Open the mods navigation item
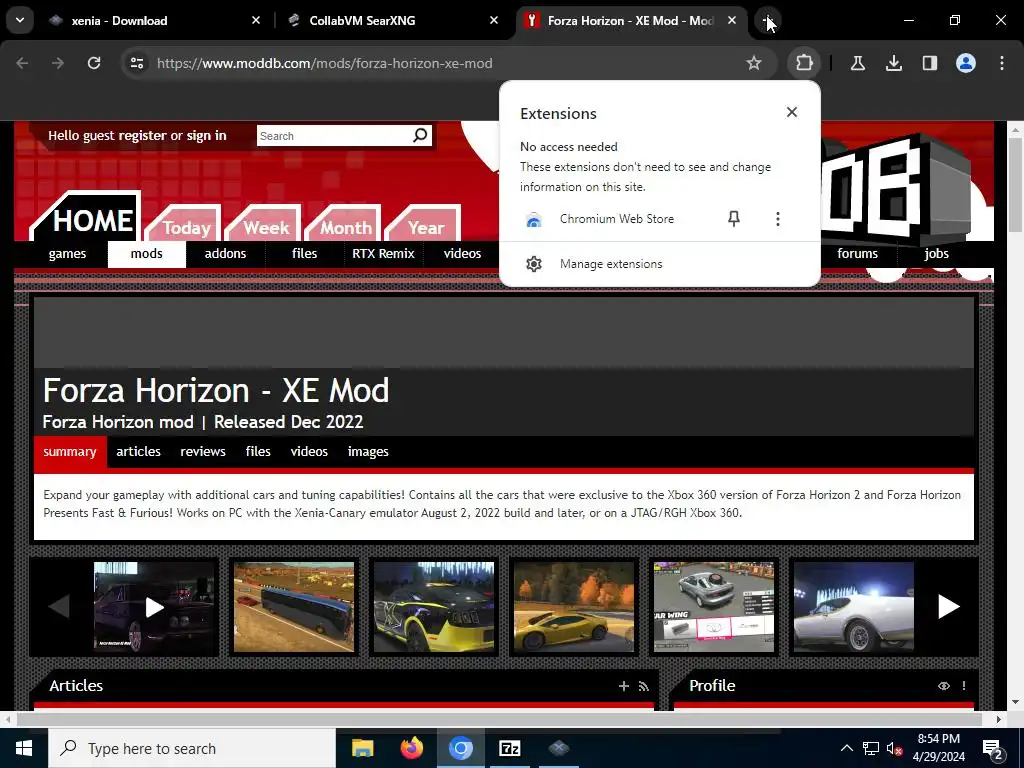 point(146,253)
